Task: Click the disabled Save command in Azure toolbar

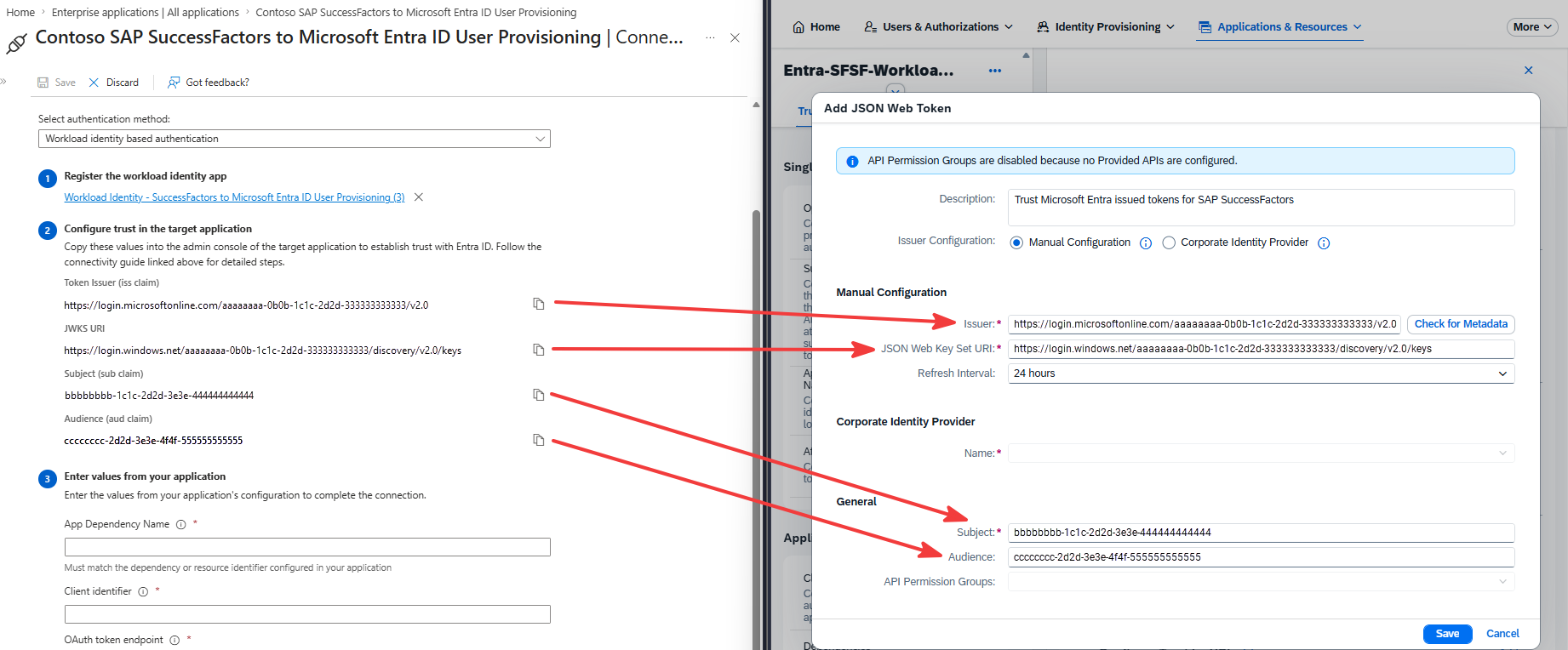Action: click(x=56, y=83)
